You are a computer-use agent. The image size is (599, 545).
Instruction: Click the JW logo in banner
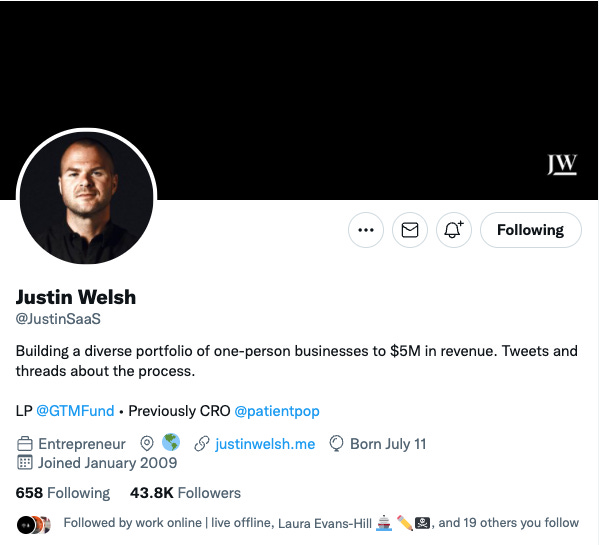562,165
